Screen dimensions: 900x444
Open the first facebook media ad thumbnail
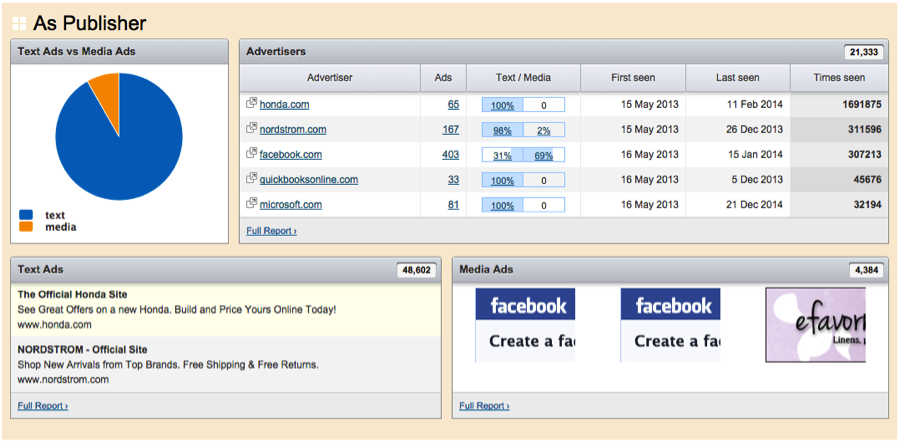(525, 325)
